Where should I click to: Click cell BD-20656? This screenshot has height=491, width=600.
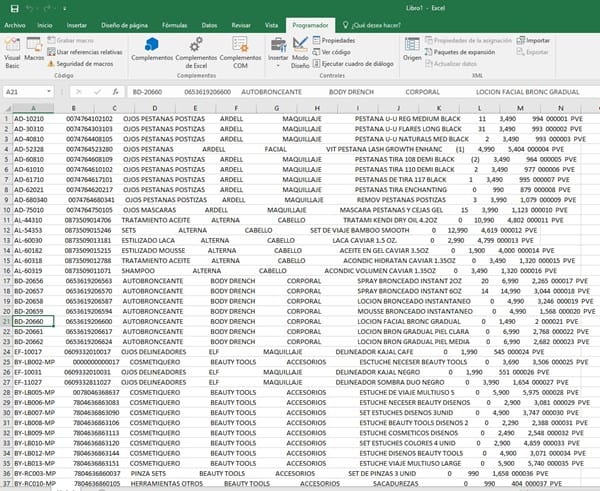click(x=33, y=281)
